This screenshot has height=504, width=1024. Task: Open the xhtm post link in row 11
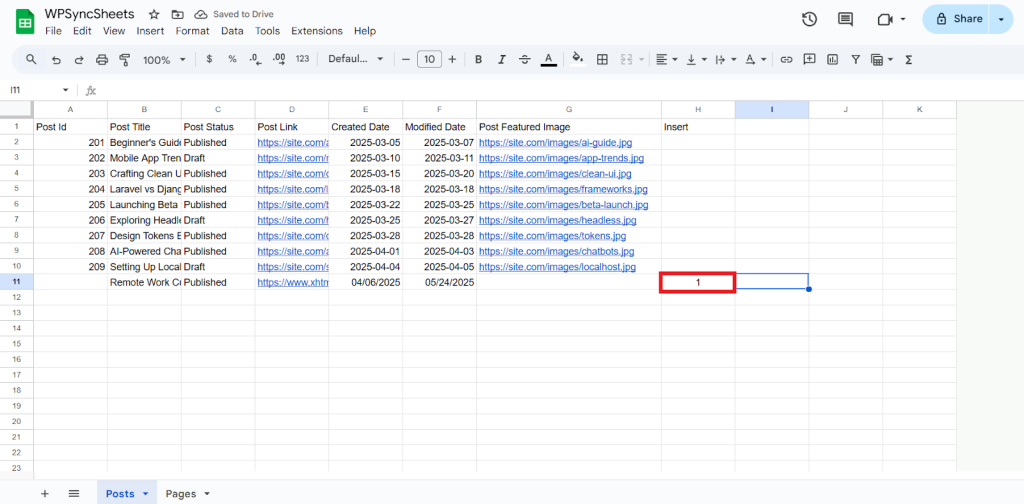click(x=293, y=283)
